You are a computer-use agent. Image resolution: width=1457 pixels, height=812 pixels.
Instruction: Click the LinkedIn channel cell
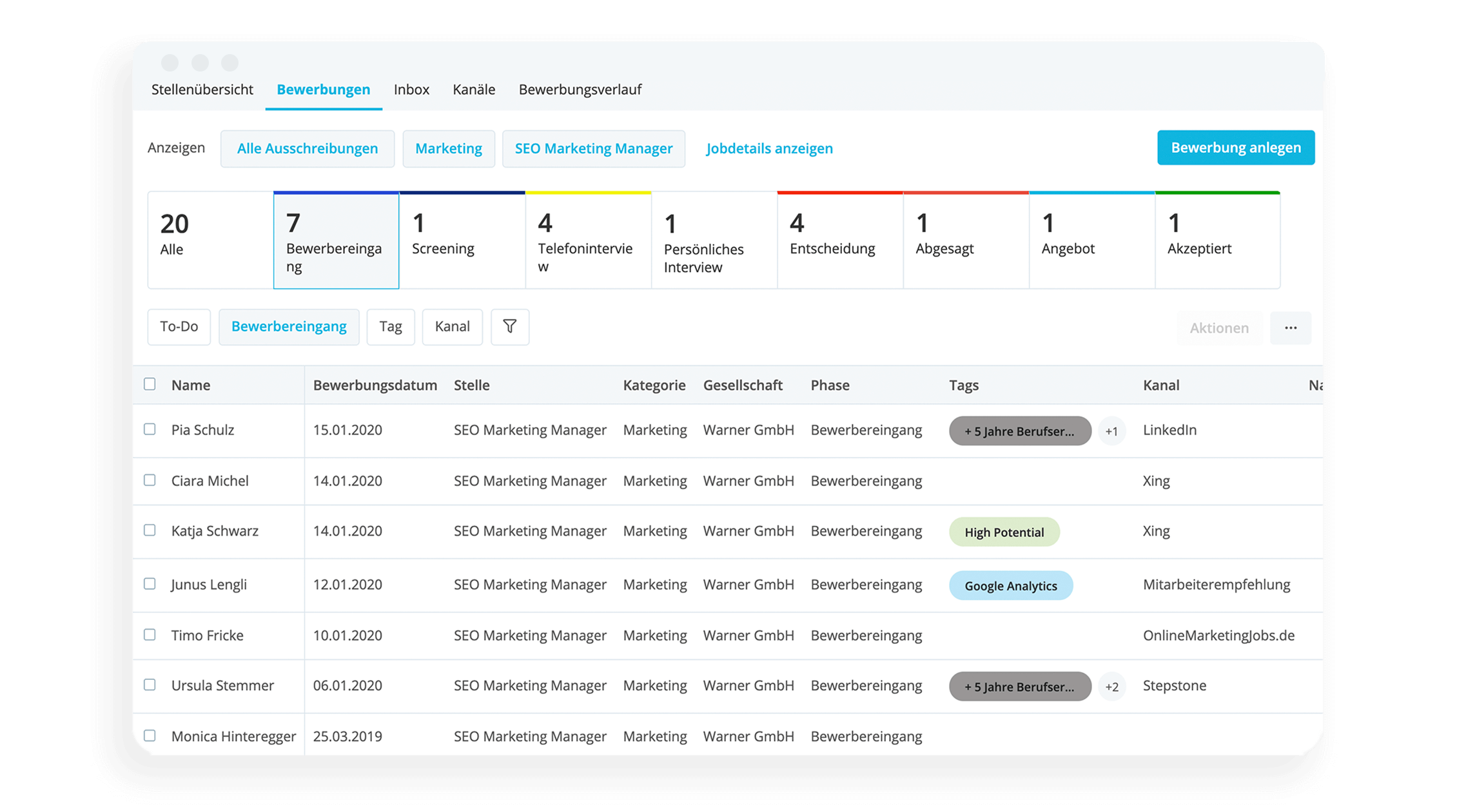tap(1169, 430)
